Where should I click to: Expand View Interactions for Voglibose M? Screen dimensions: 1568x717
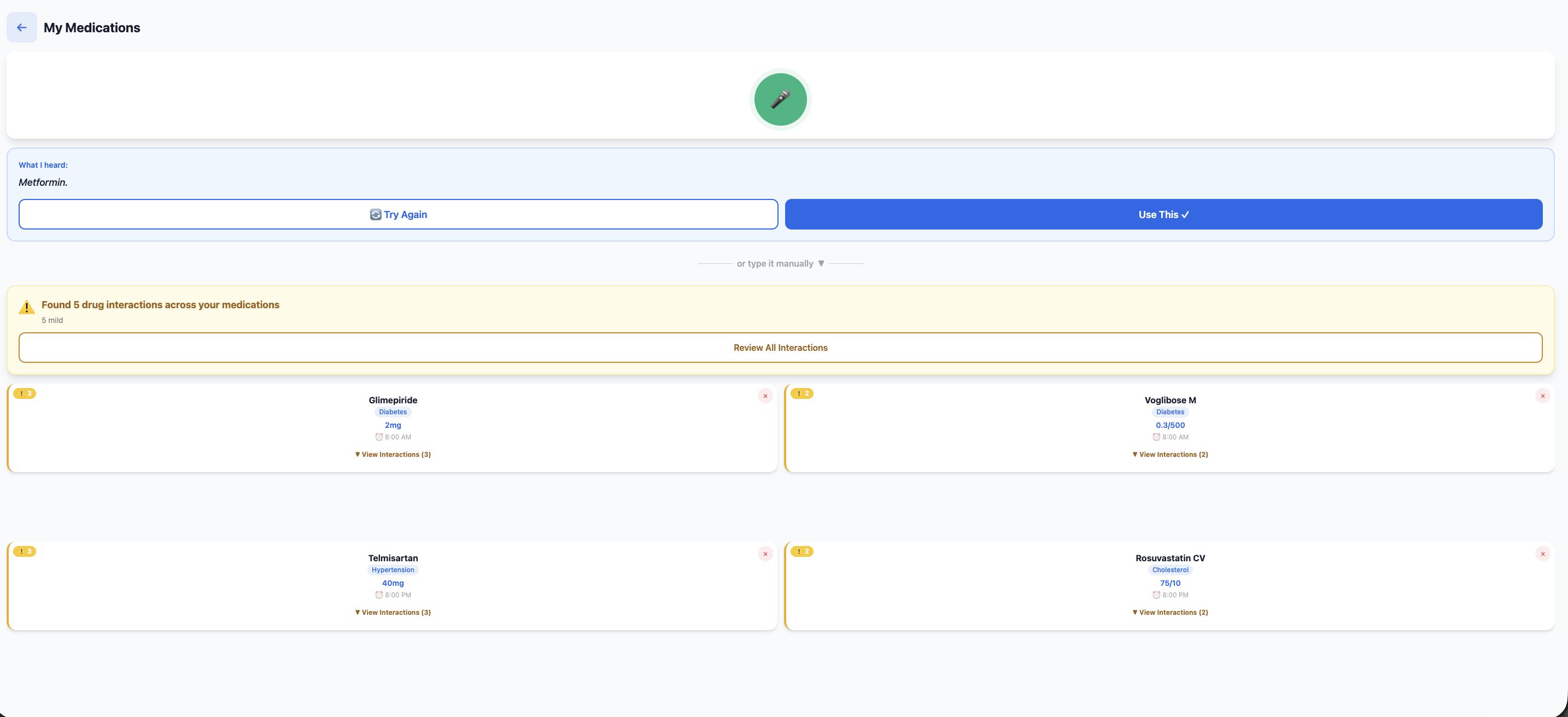(1169, 455)
